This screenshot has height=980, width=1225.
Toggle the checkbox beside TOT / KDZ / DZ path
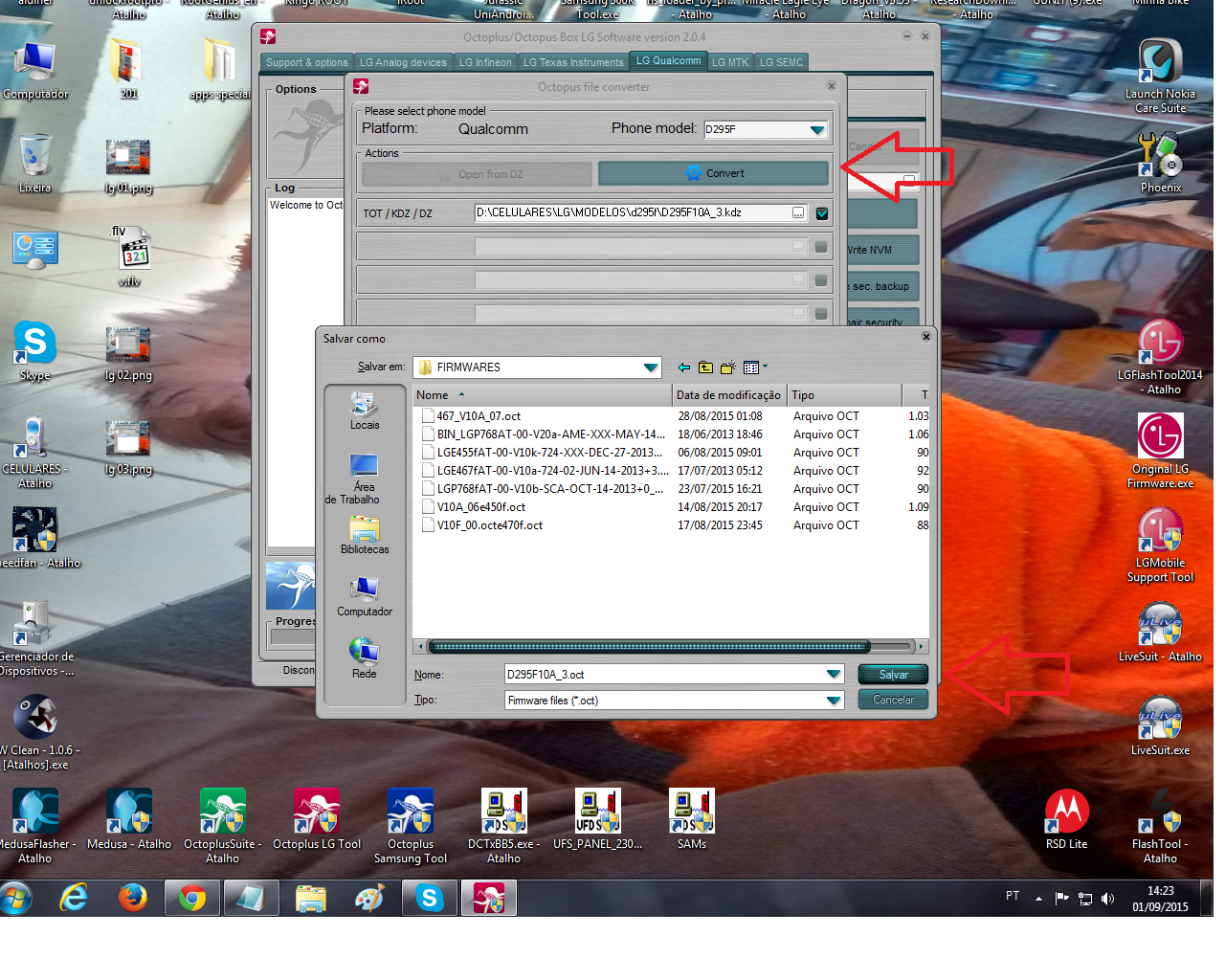[821, 213]
